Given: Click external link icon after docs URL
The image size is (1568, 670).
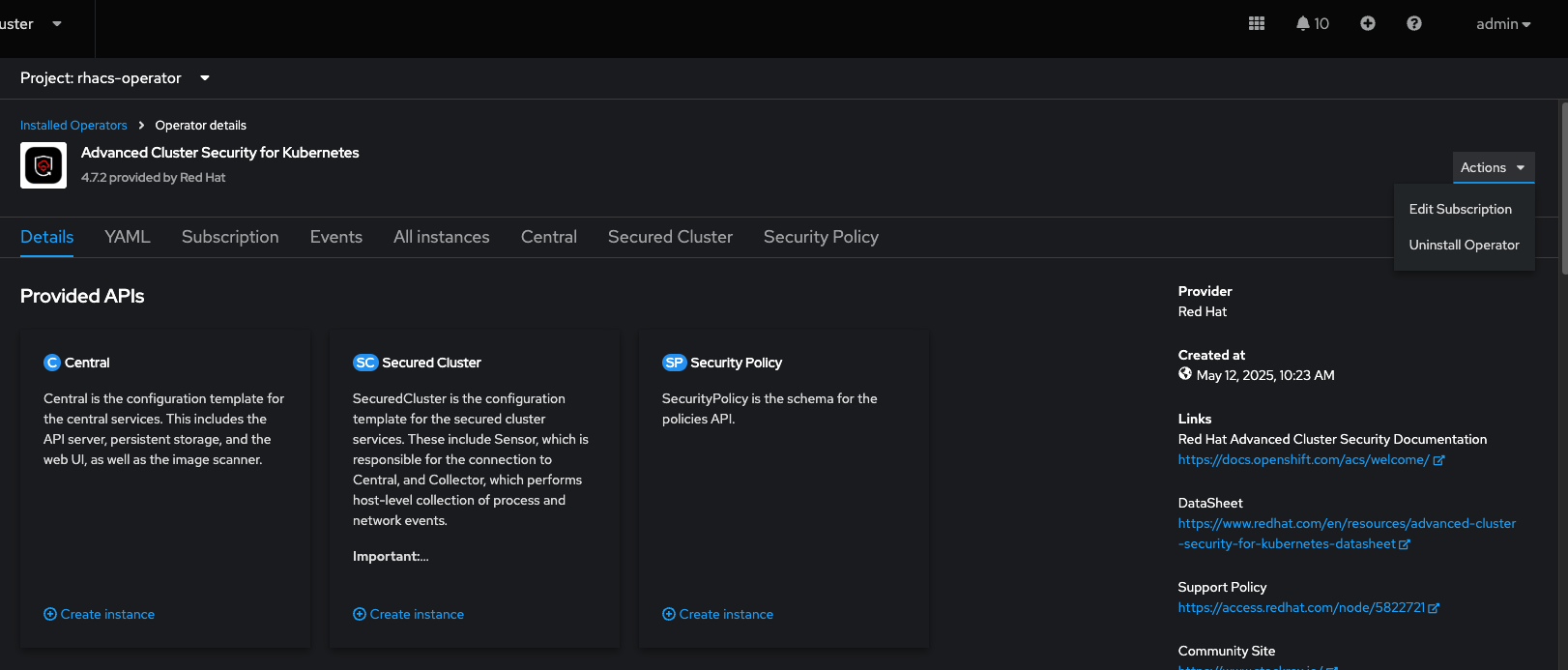Looking at the screenshot, I should click(1438, 460).
